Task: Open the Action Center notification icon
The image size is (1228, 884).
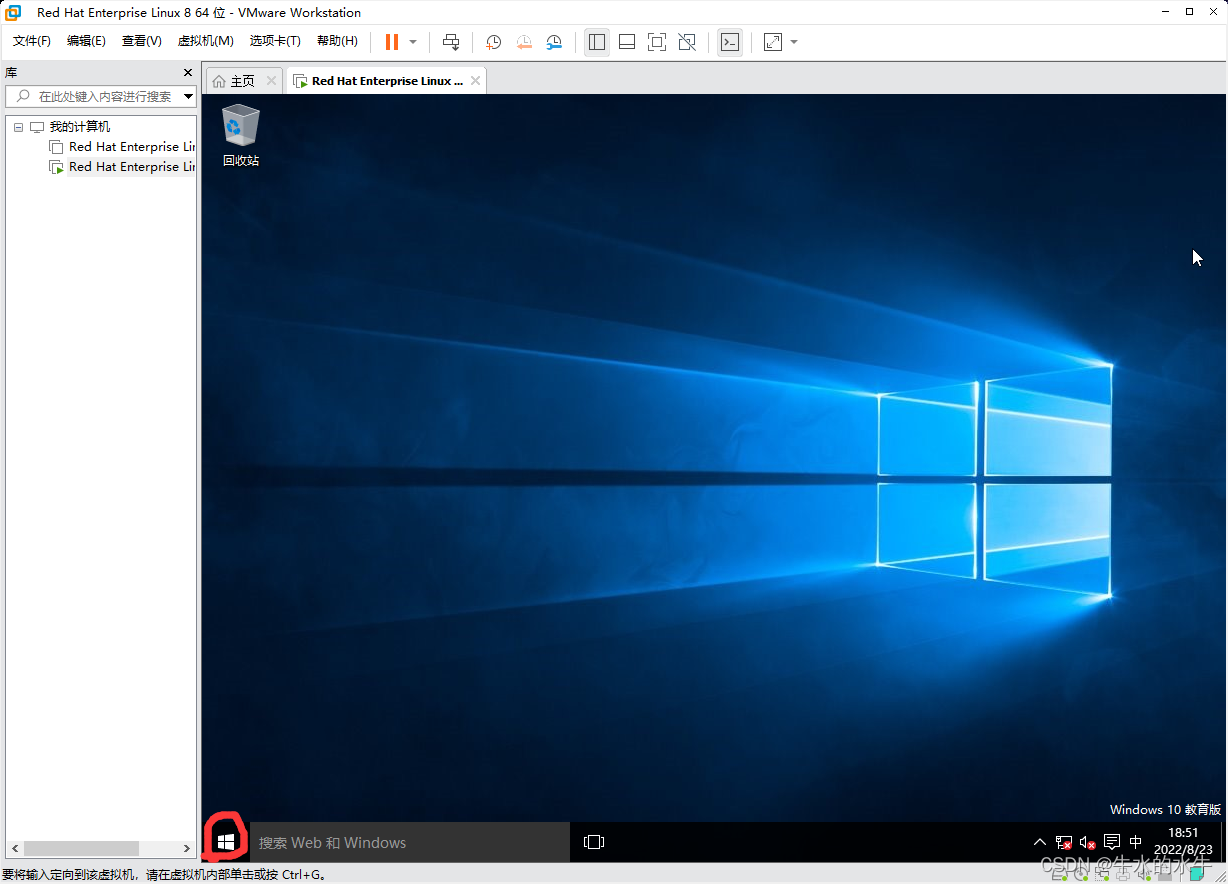Action: tap(1112, 842)
